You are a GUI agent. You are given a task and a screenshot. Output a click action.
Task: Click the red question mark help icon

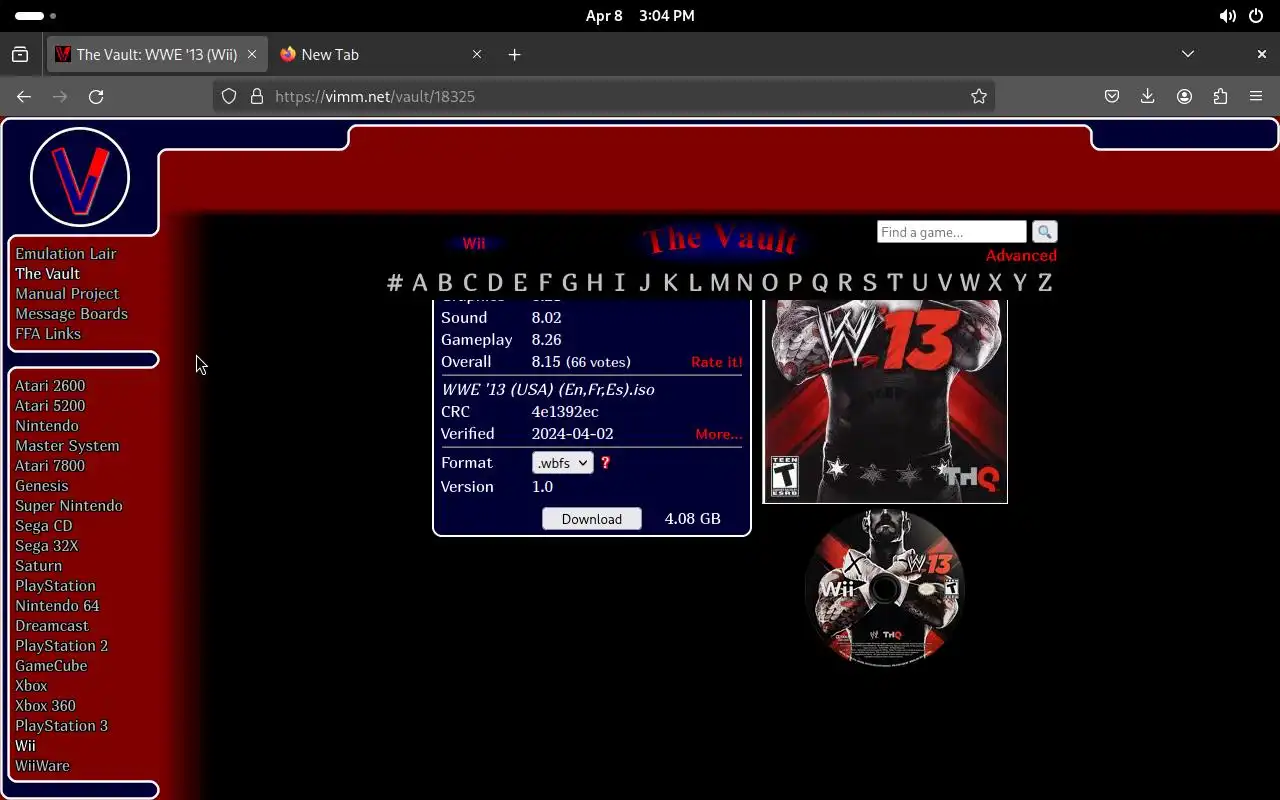click(605, 463)
